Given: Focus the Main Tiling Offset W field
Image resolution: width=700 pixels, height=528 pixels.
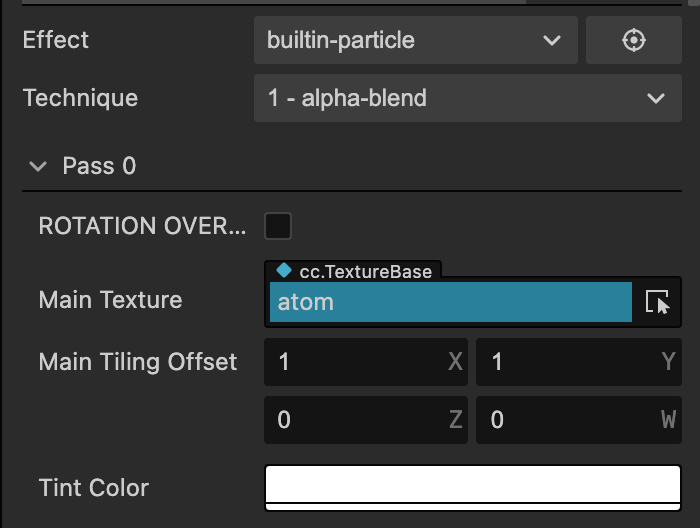Looking at the screenshot, I should (577, 420).
